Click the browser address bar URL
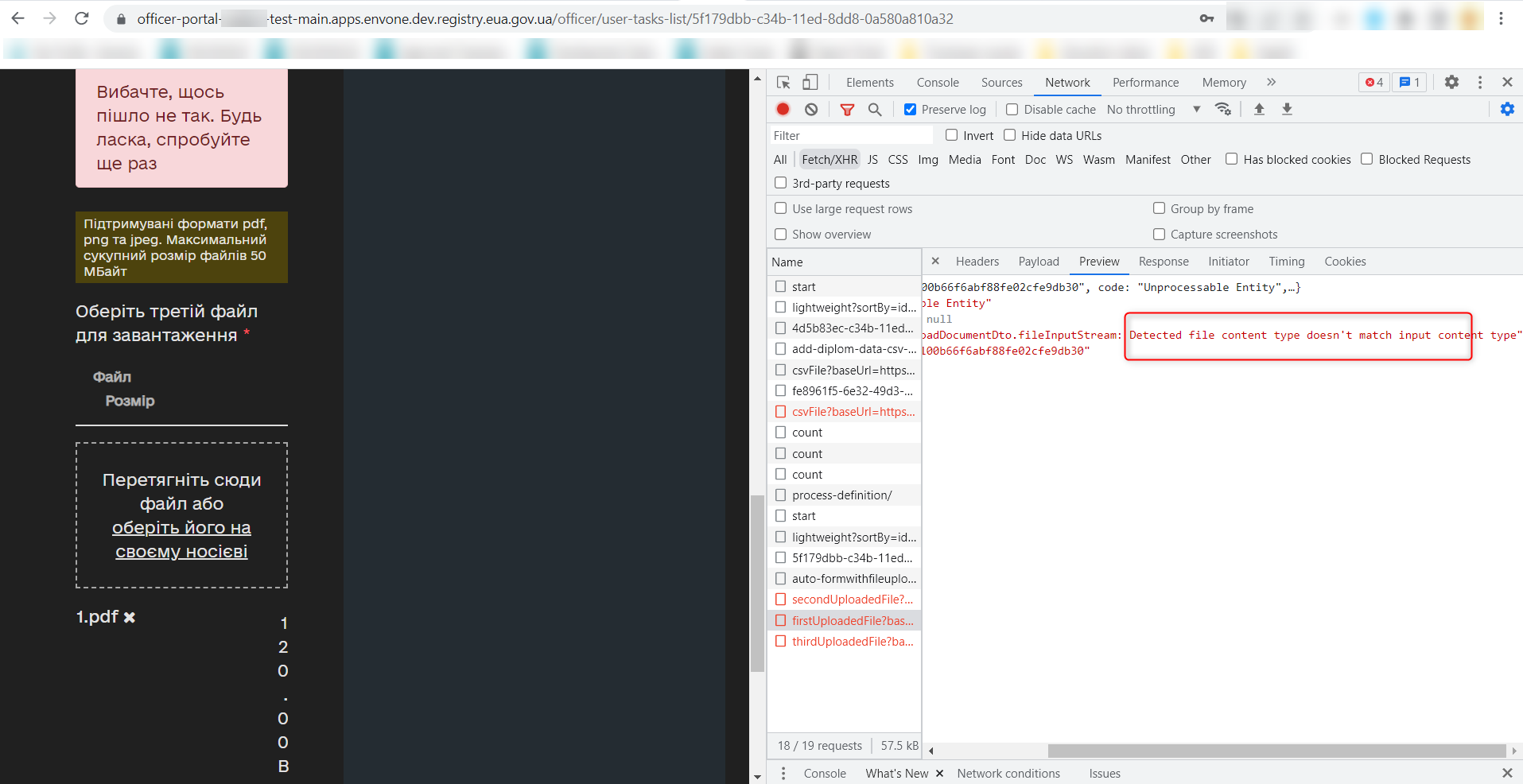Image resolution: width=1523 pixels, height=784 pixels. pos(545,18)
